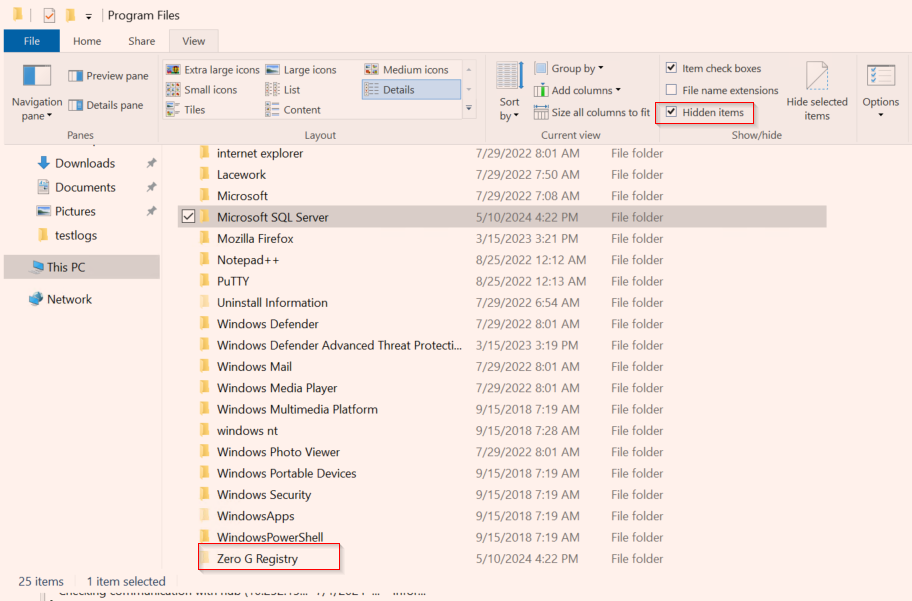Choose Medium icons layout
The width and height of the screenshot is (912, 601).
tap(407, 70)
